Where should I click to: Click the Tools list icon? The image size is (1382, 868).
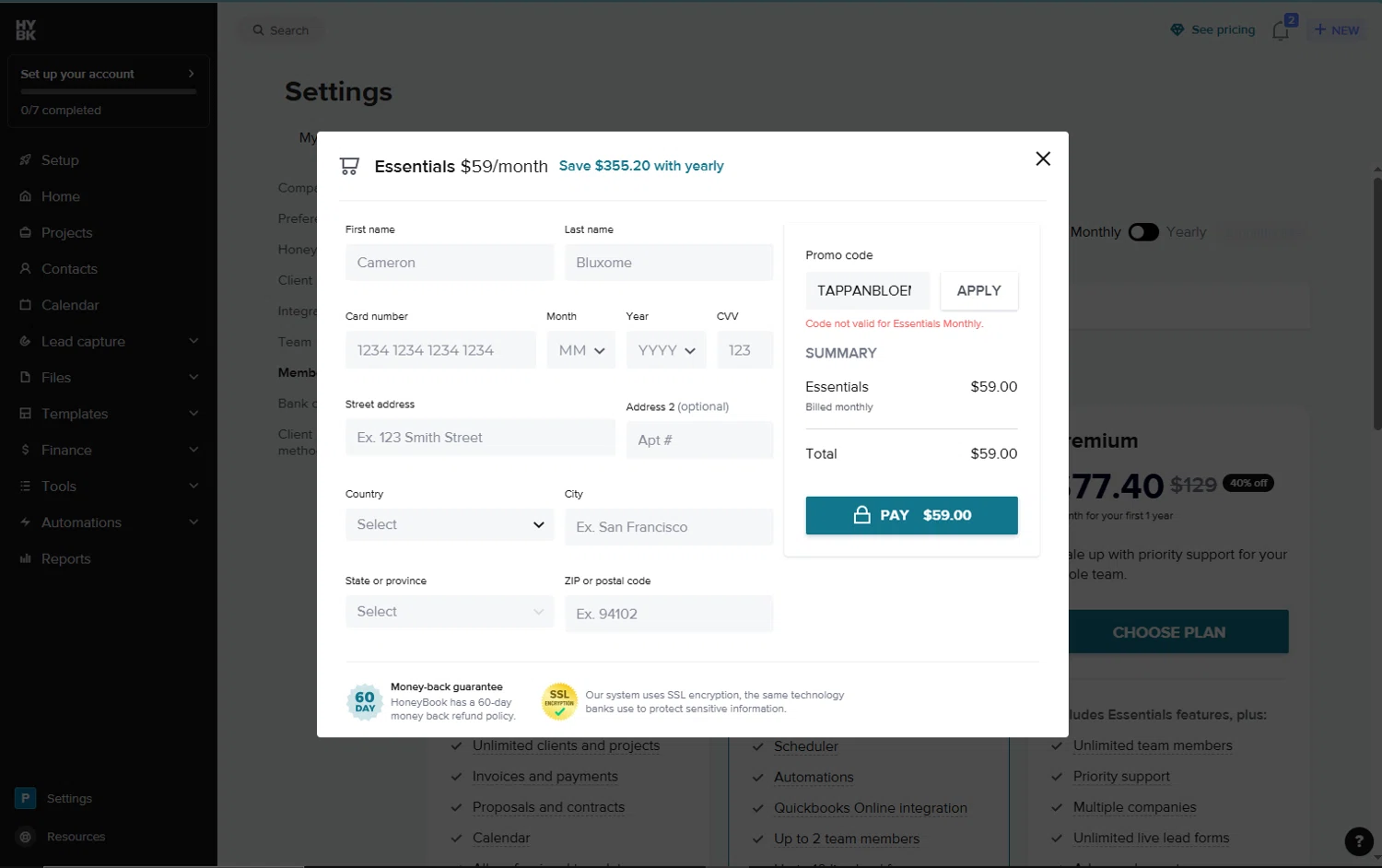pyautogui.click(x=26, y=486)
